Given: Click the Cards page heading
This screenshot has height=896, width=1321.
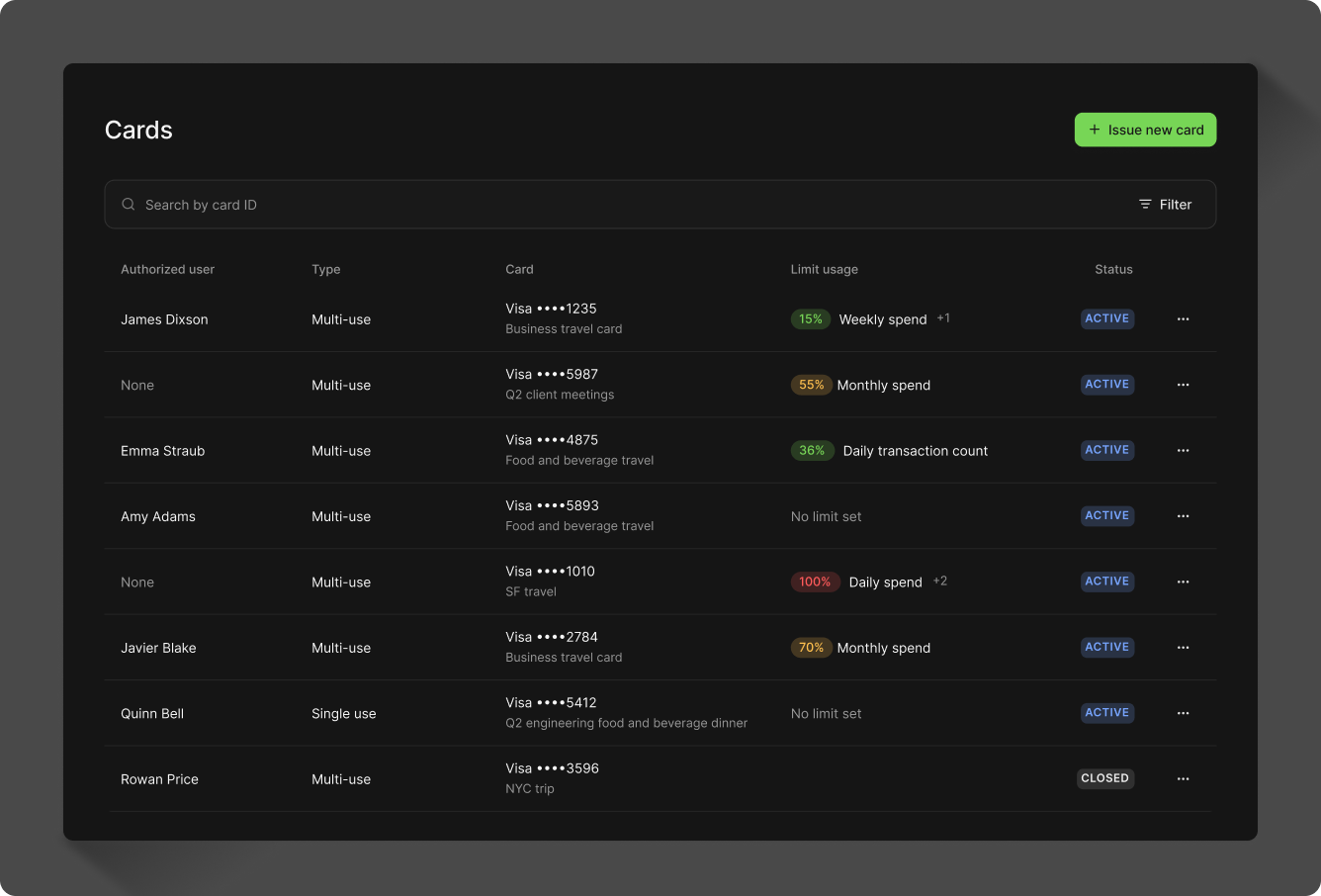Looking at the screenshot, I should tap(138, 130).
